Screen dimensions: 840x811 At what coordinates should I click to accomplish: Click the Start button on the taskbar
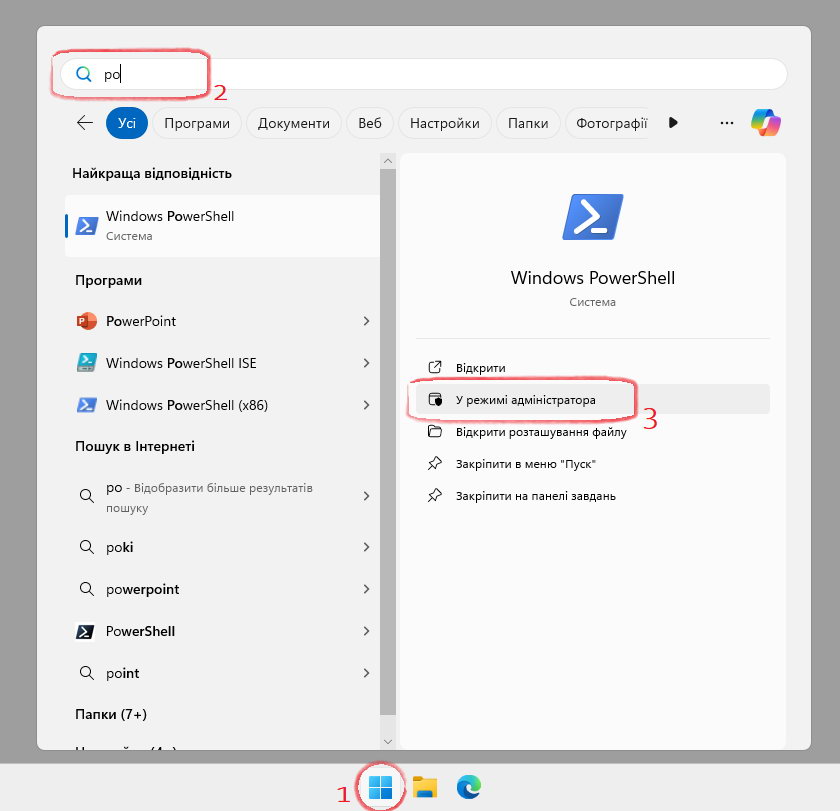pos(380,787)
